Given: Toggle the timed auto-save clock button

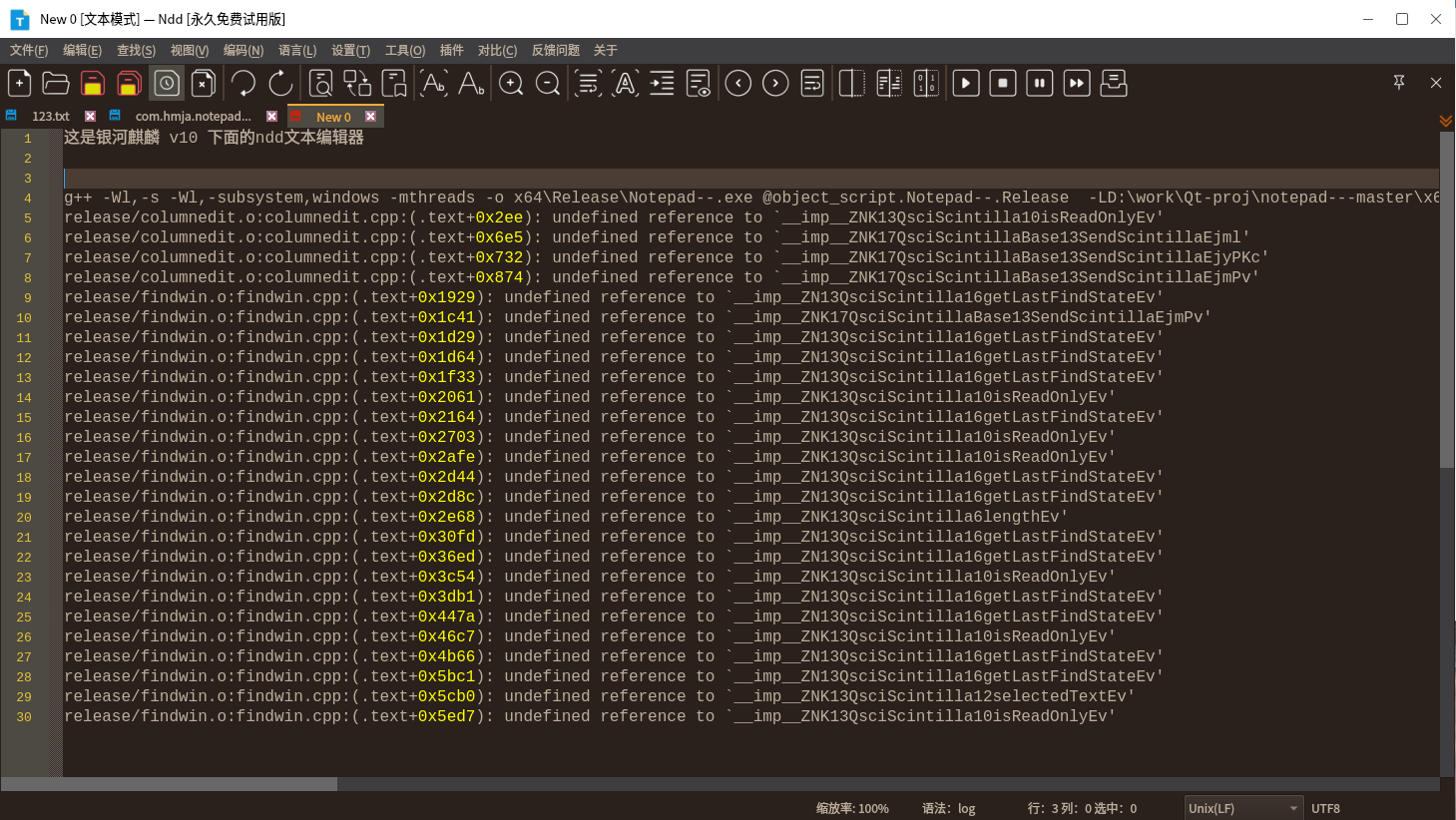Looking at the screenshot, I should [167, 84].
